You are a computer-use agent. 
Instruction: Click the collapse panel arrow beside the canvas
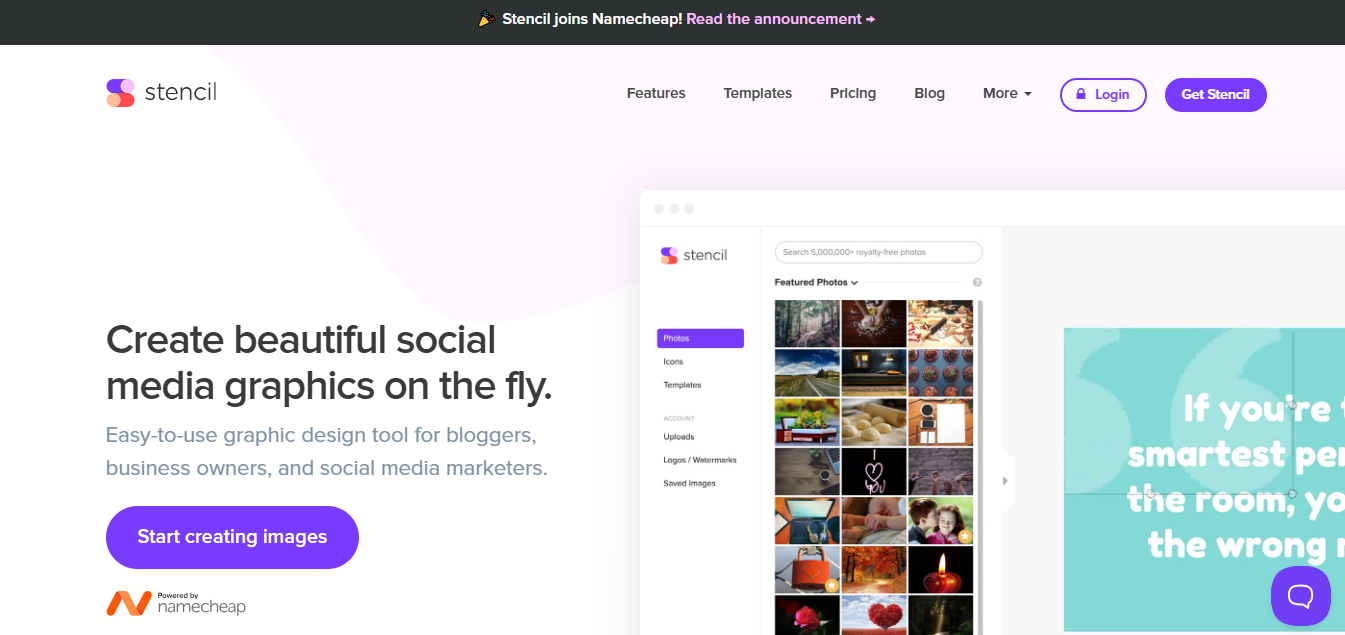[x=1005, y=481]
